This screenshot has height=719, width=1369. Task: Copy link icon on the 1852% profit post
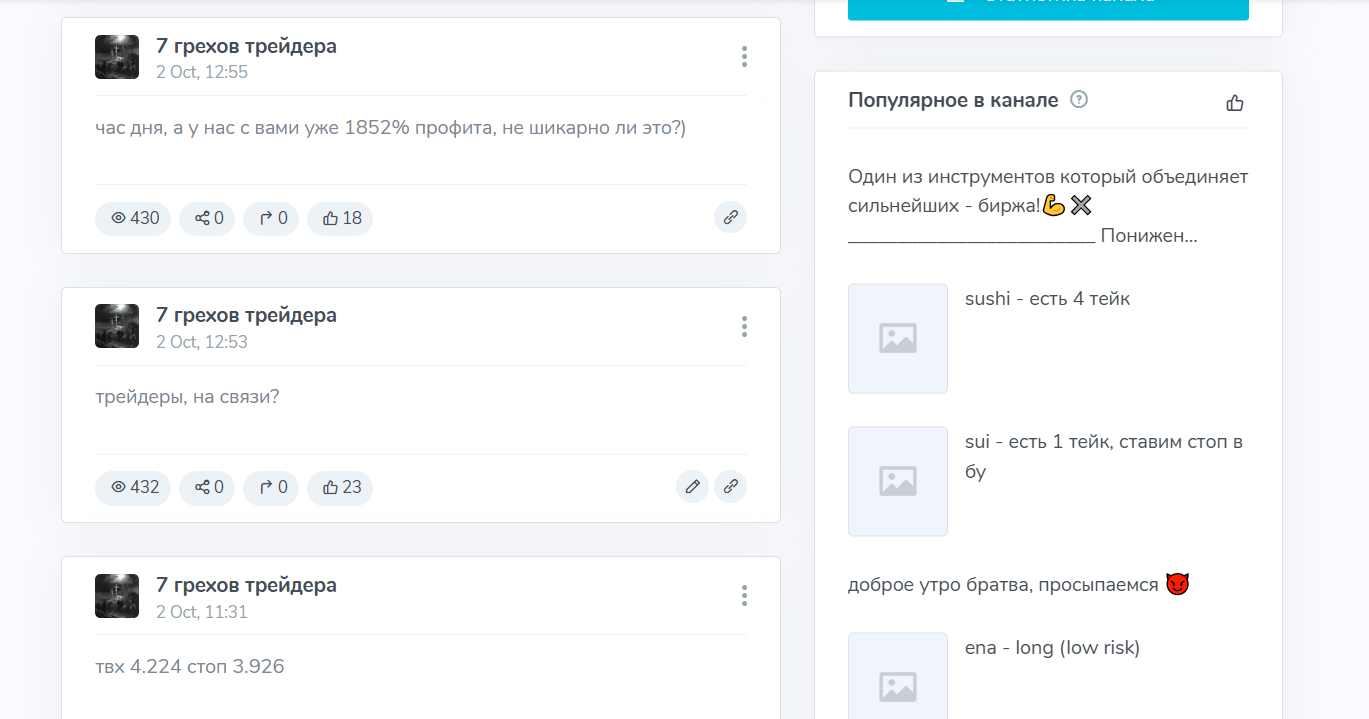point(730,218)
